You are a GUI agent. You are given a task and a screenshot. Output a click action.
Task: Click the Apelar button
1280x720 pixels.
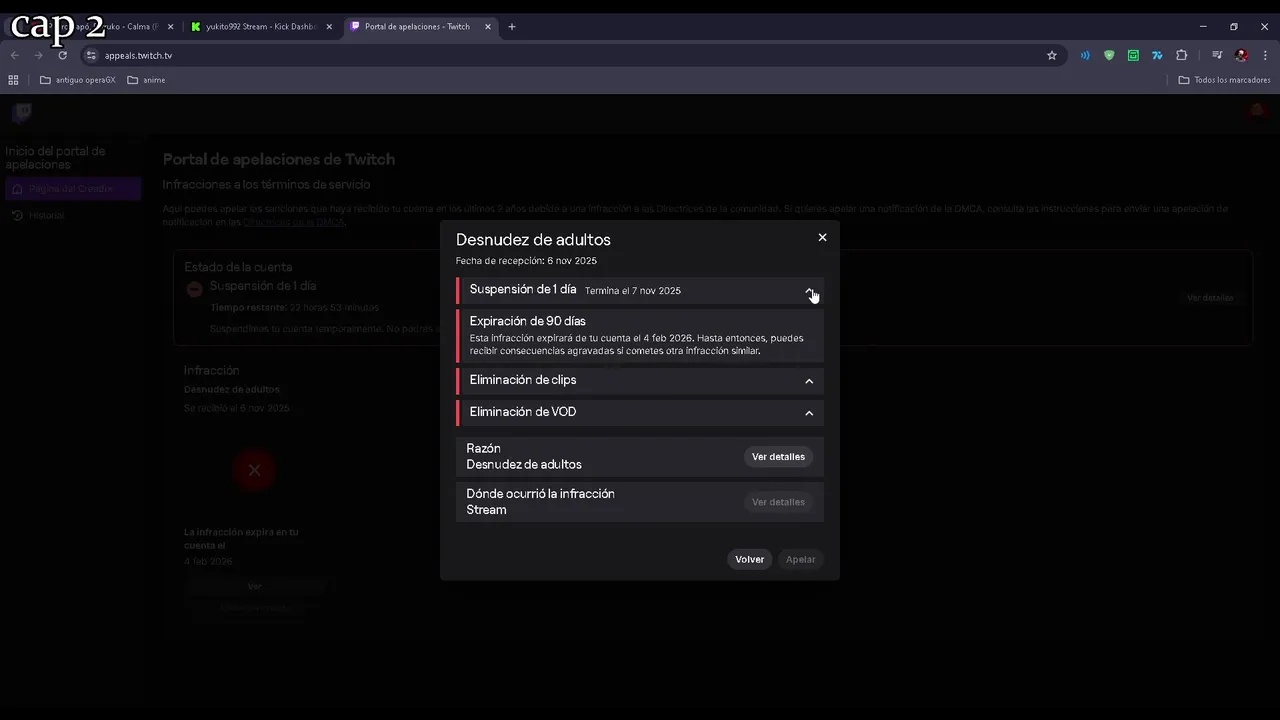pyautogui.click(x=800, y=560)
